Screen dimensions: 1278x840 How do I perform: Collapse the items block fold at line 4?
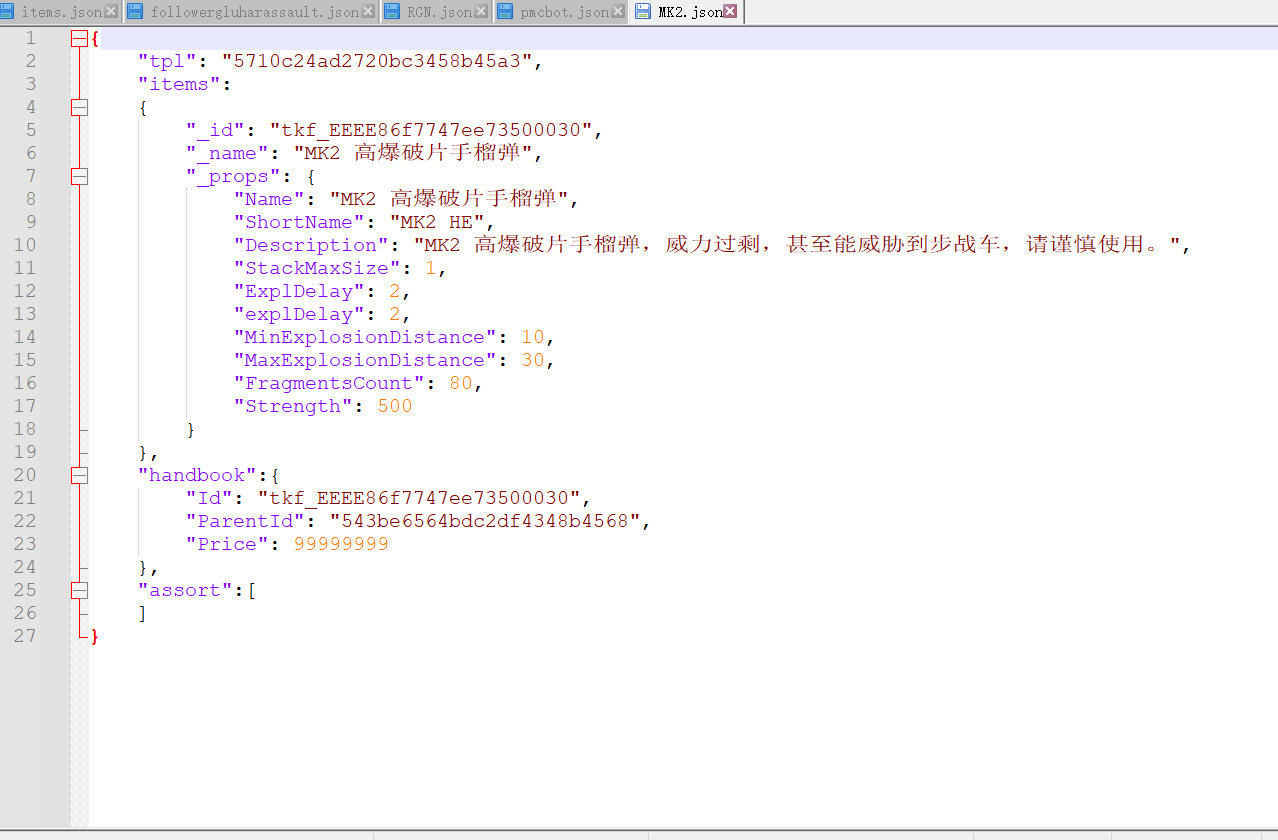[x=79, y=108]
